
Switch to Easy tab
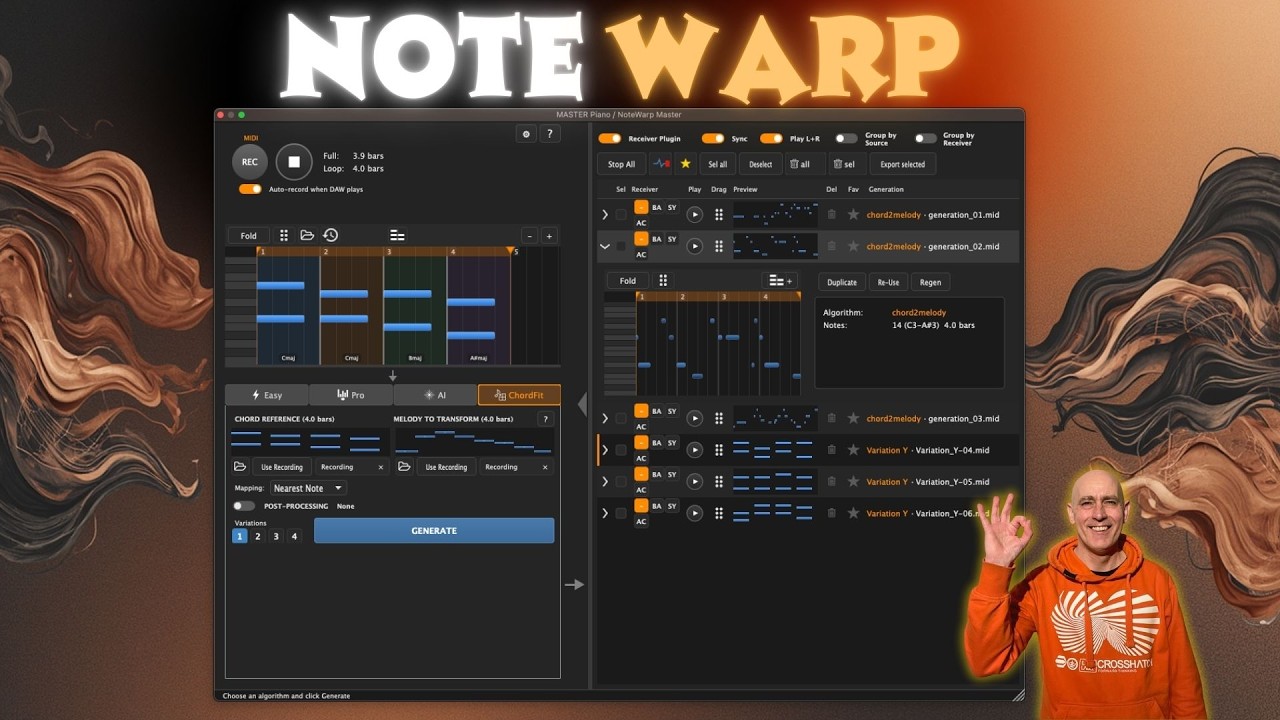point(267,395)
